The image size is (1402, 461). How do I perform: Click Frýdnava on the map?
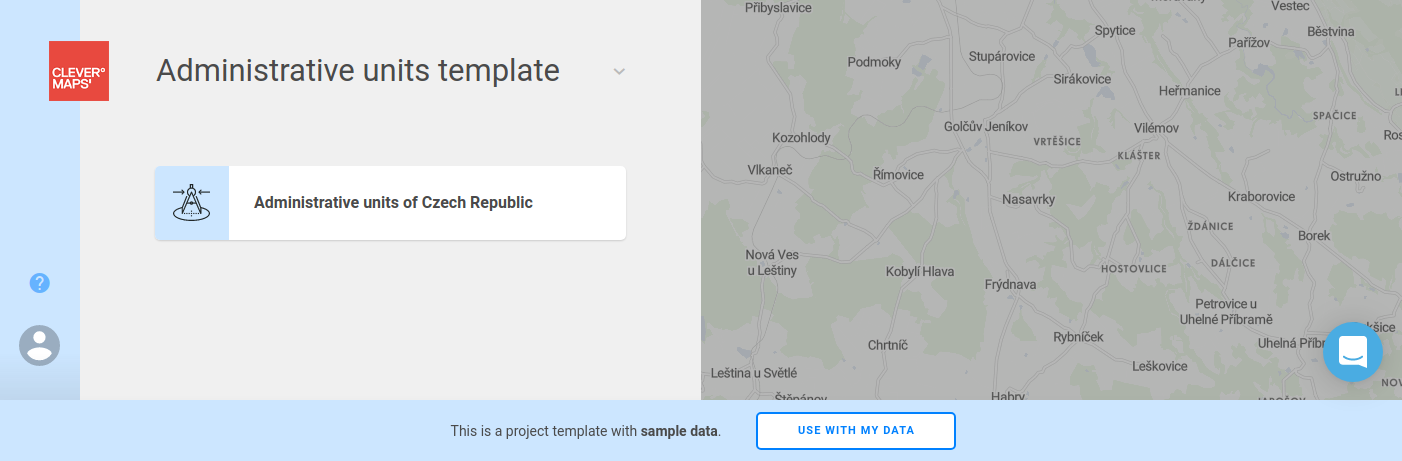pyautogui.click(x=1010, y=285)
